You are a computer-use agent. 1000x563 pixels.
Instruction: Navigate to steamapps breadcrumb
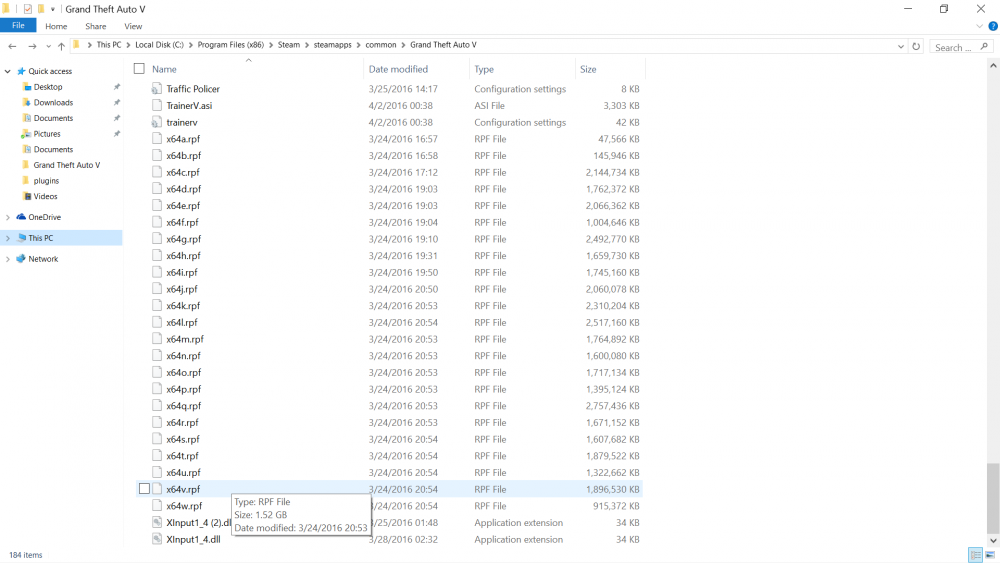(332, 45)
